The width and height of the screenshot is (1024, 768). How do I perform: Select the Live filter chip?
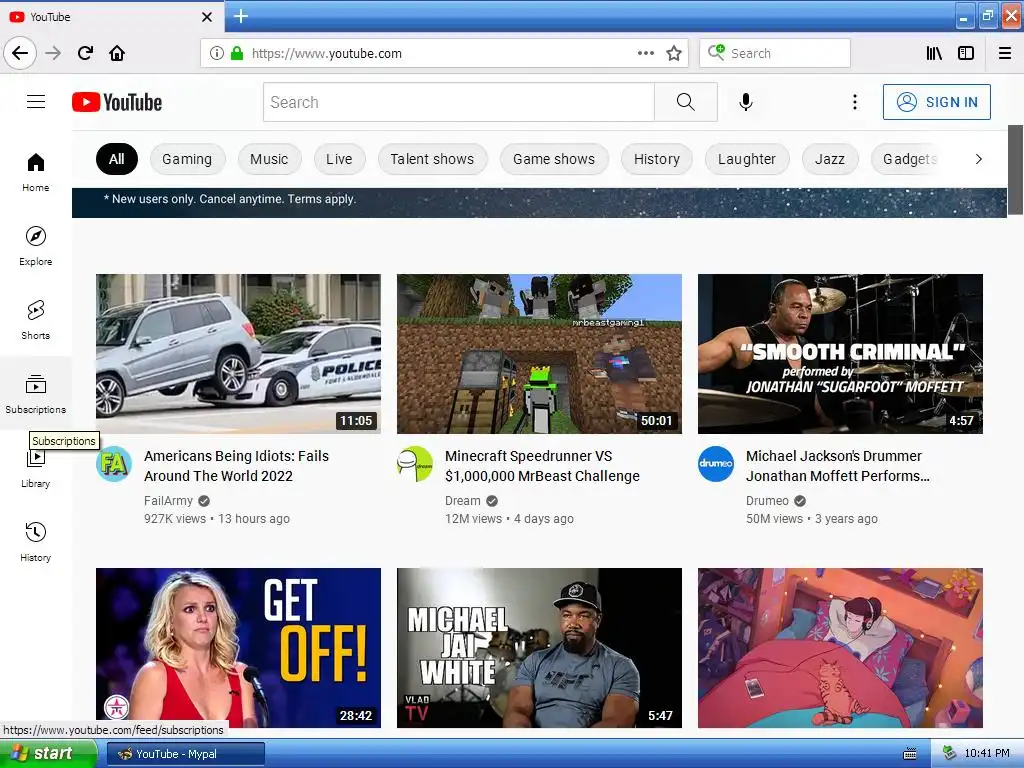tap(339, 159)
